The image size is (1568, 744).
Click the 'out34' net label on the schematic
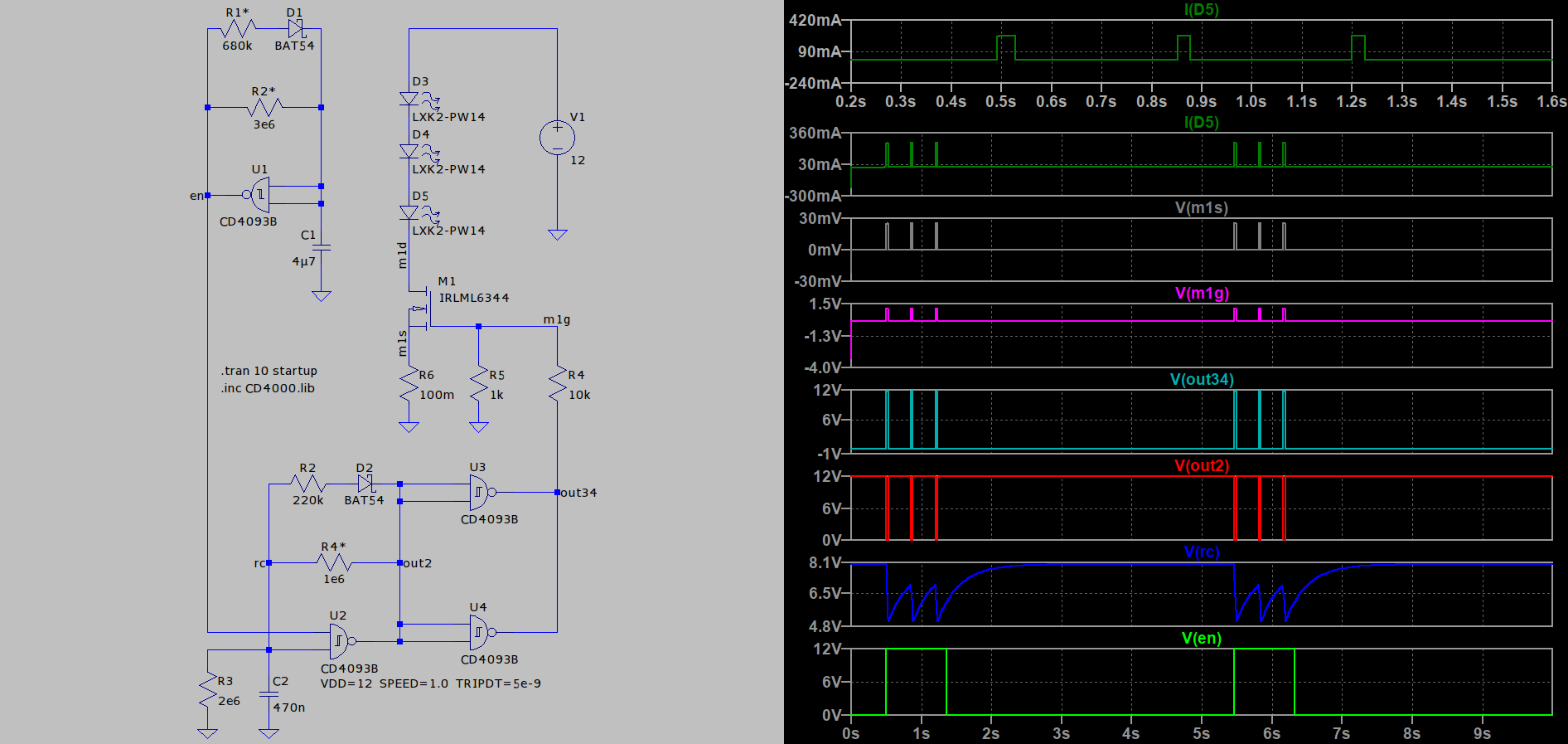tap(578, 493)
